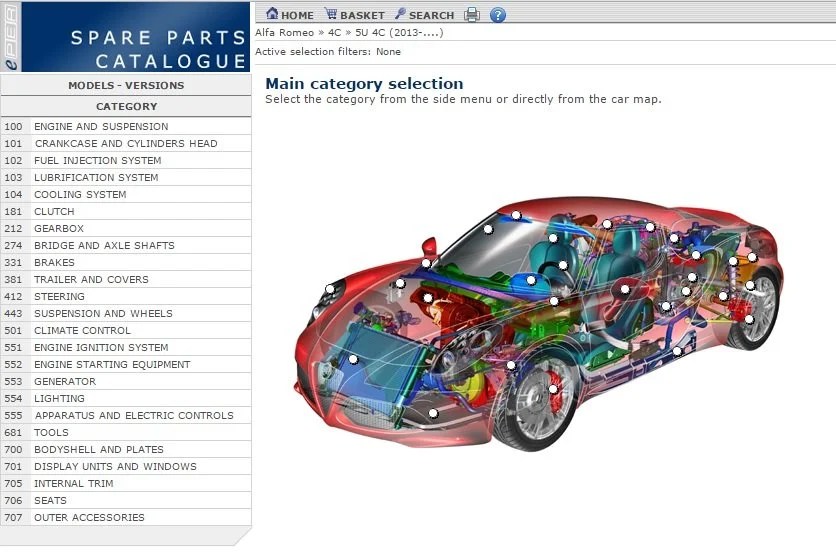The height and width of the screenshot is (556, 836).
Task: Open 554 LIGHTING category
Action: coord(126,399)
